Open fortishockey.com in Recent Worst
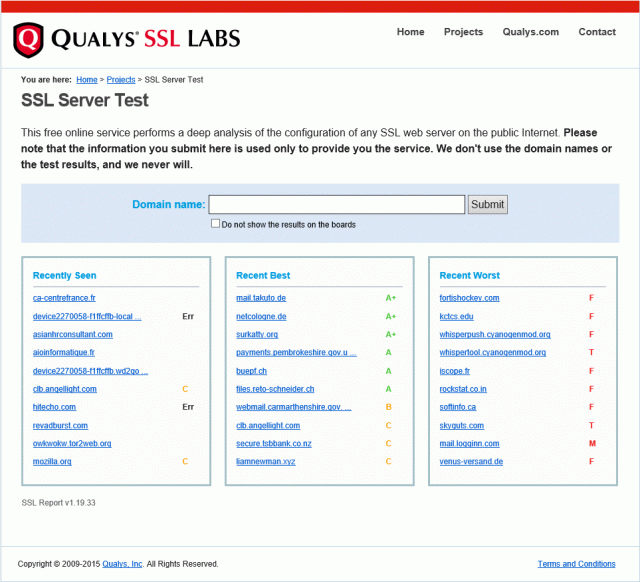 [469, 298]
